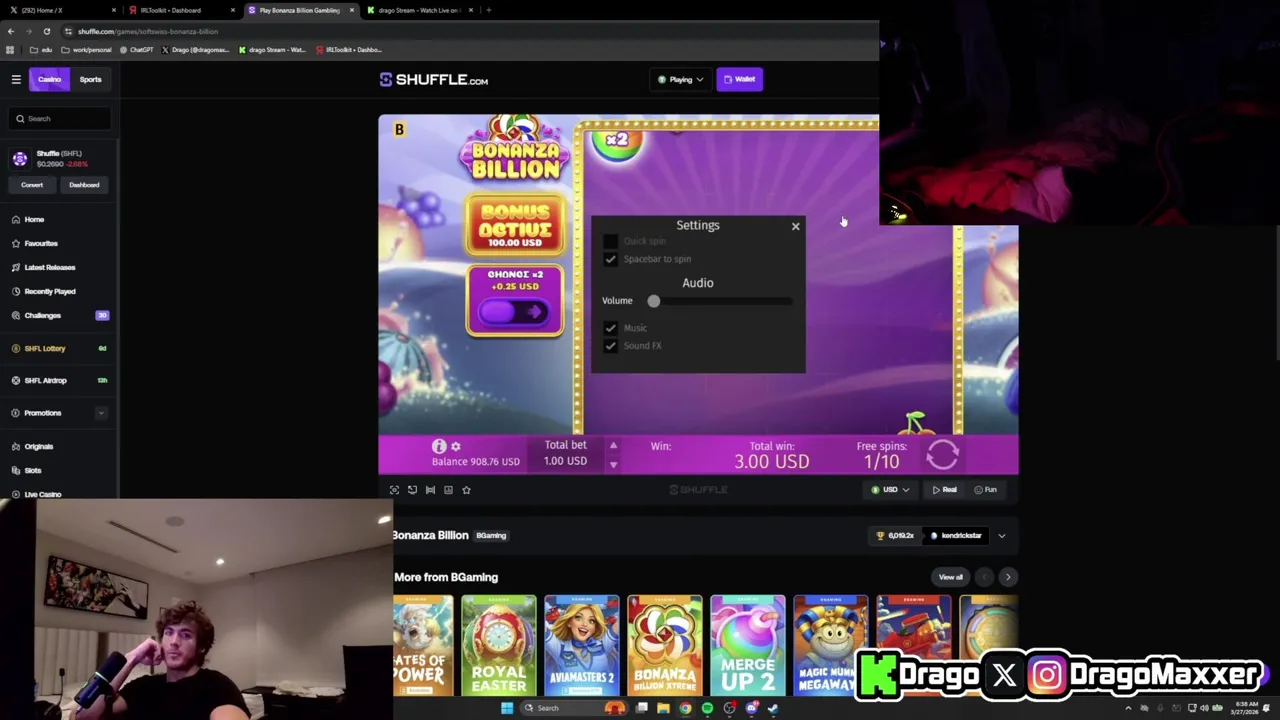The width and height of the screenshot is (1280, 720).
Task: Adjust the Volume slider handle
Action: [653, 301]
